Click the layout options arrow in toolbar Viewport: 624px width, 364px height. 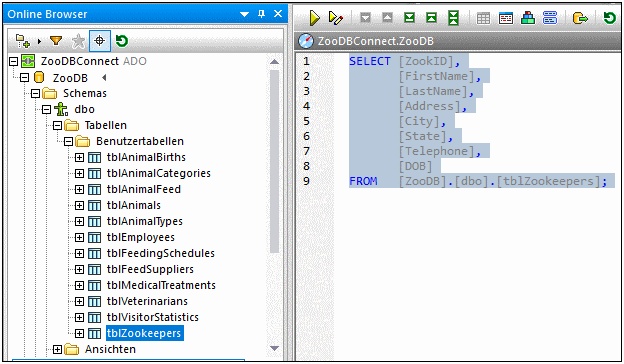point(39,41)
